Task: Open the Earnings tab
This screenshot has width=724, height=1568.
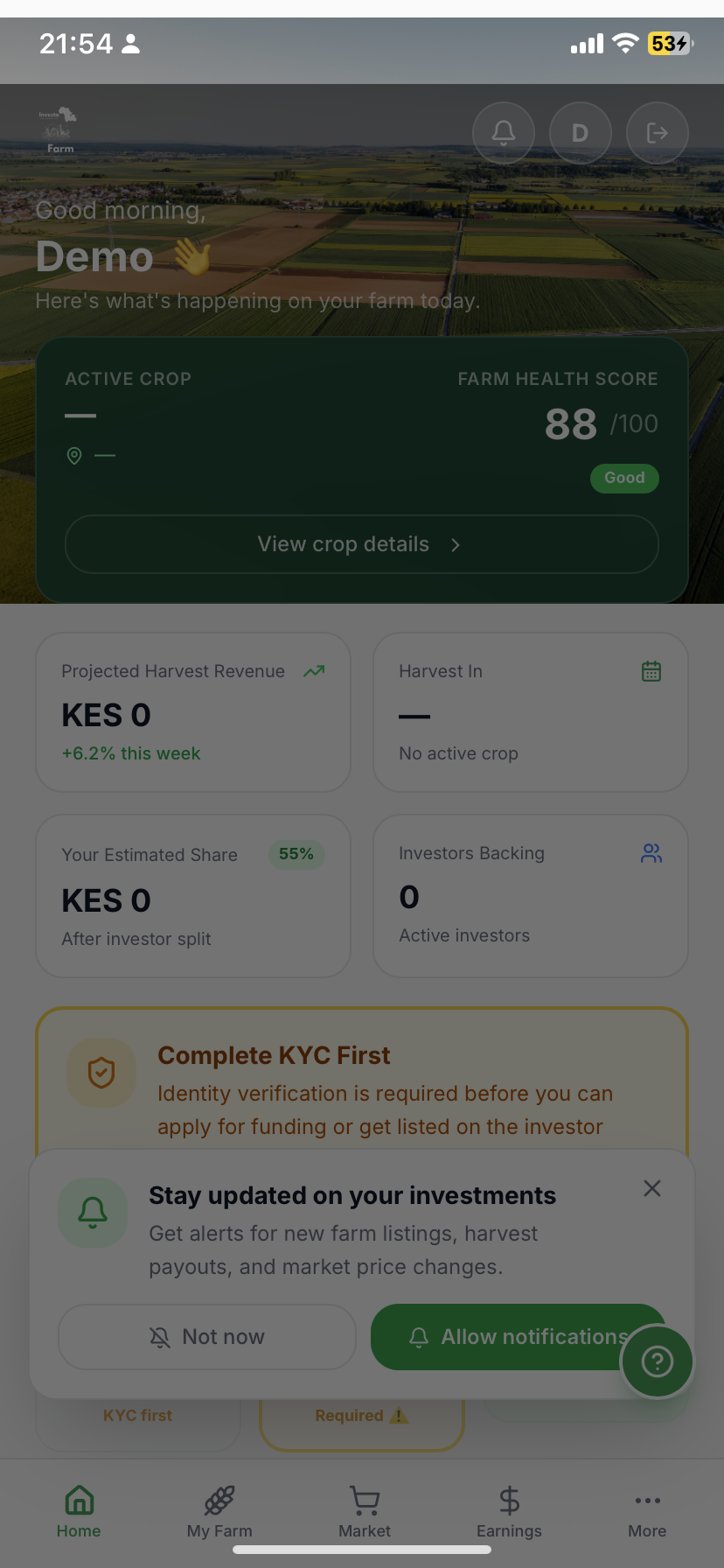Action: [509, 1512]
